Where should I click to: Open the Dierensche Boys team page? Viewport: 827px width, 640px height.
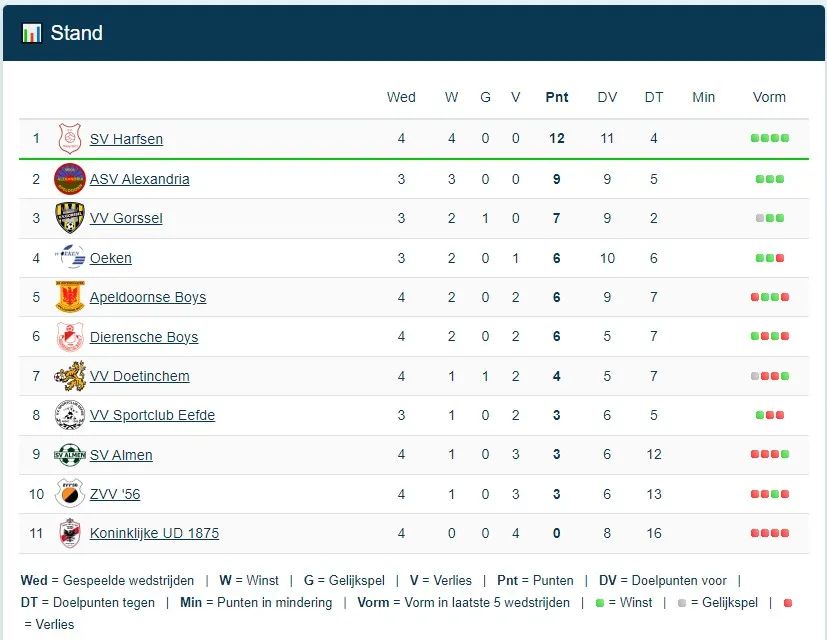[144, 337]
